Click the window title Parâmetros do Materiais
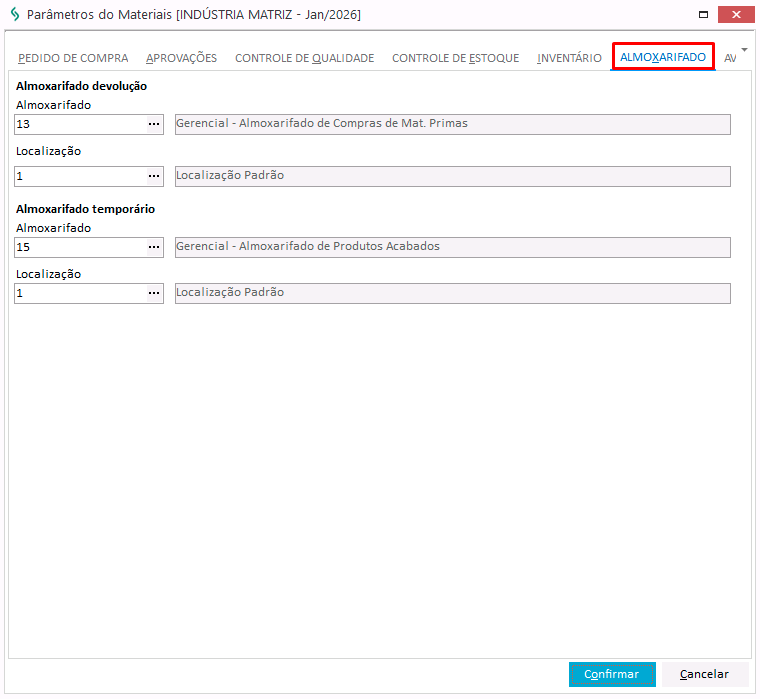Image resolution: width=760 pixels, height=699 pixels. (194, 15)
